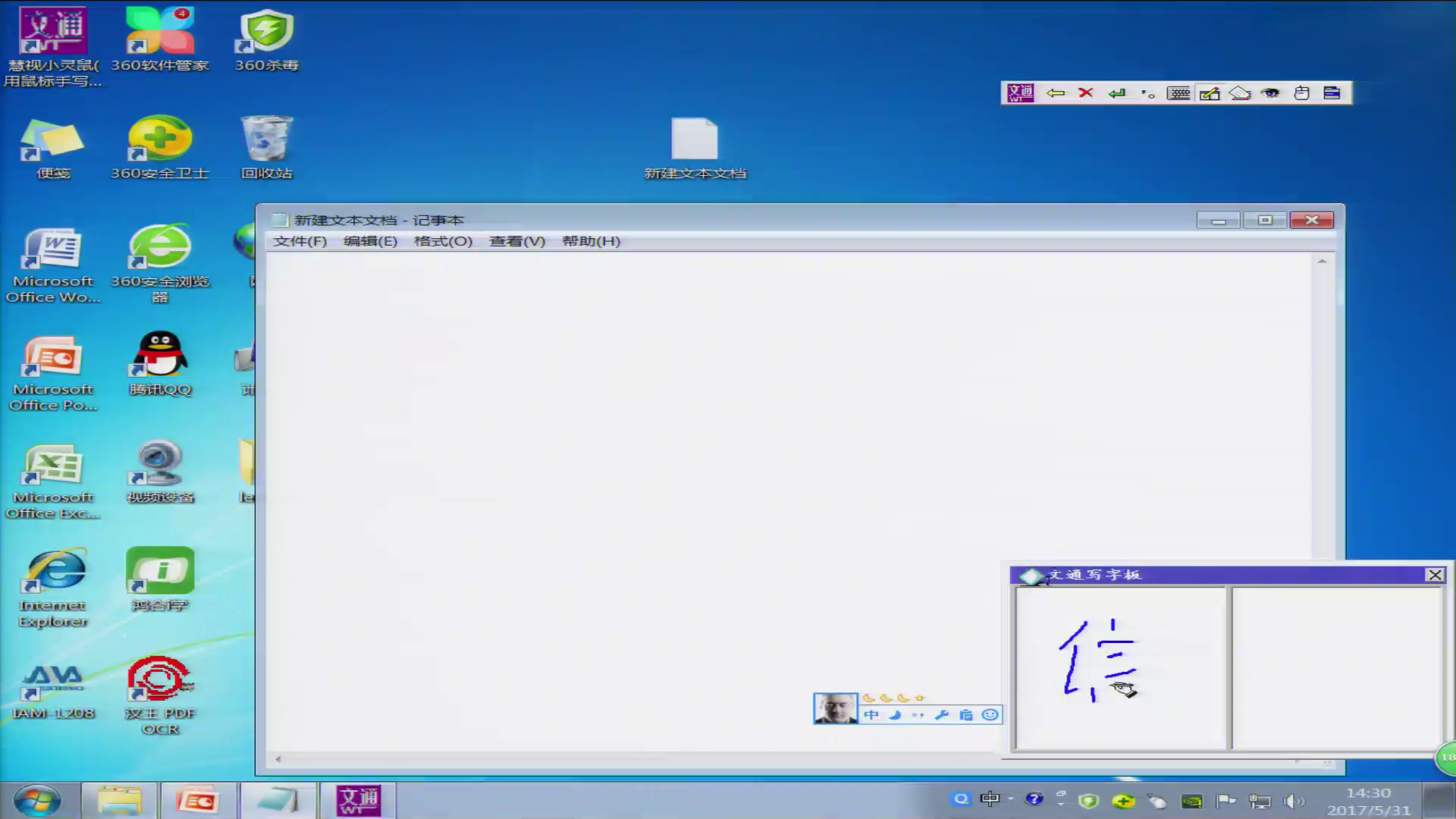The height and width of the screenshot is (819, 1456).
Task: Select the IAM-1208 desktop icon
Action: tap(53, 692)
